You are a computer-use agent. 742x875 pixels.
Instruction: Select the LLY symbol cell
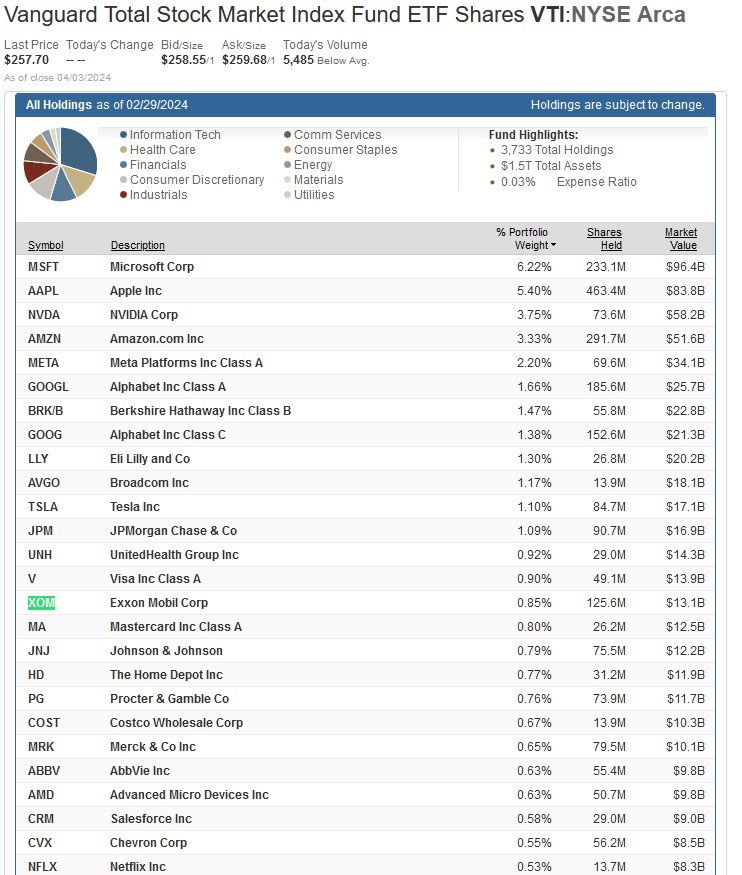(x=38, y=459)
